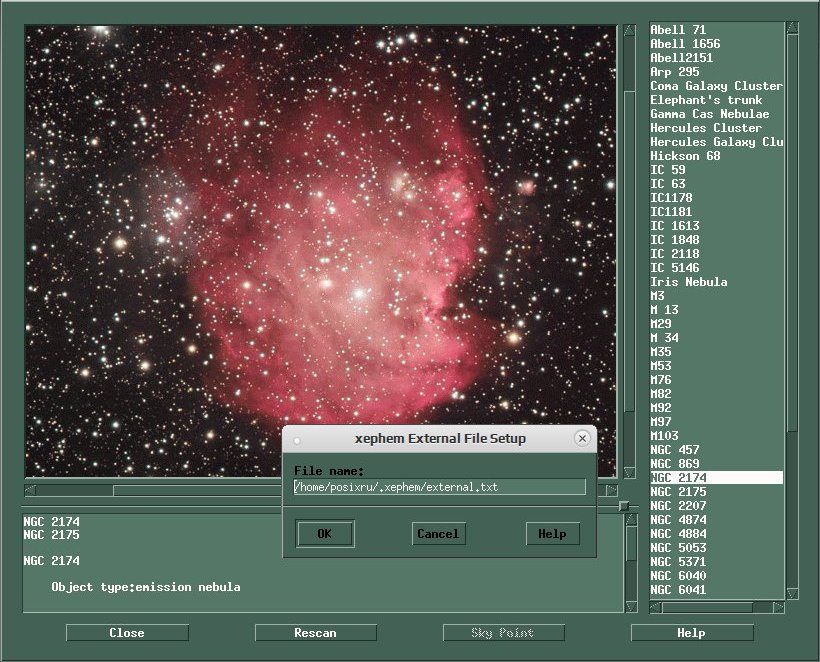820x662 pixels.
Task: Select M103 in the list
Action: (x=716, y=436)
